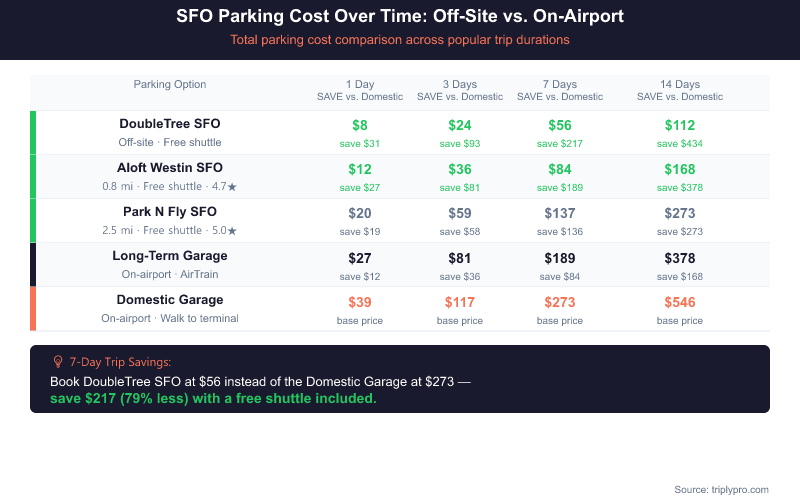Click the triplypro.com source link
The image size is (800, 500).
(737, 489)
